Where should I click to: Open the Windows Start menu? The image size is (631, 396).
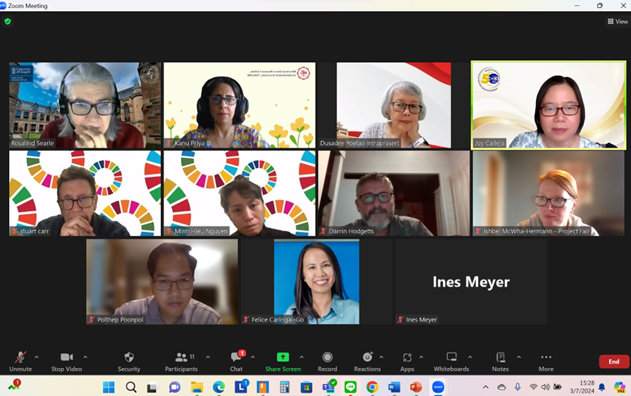point(109,387)
